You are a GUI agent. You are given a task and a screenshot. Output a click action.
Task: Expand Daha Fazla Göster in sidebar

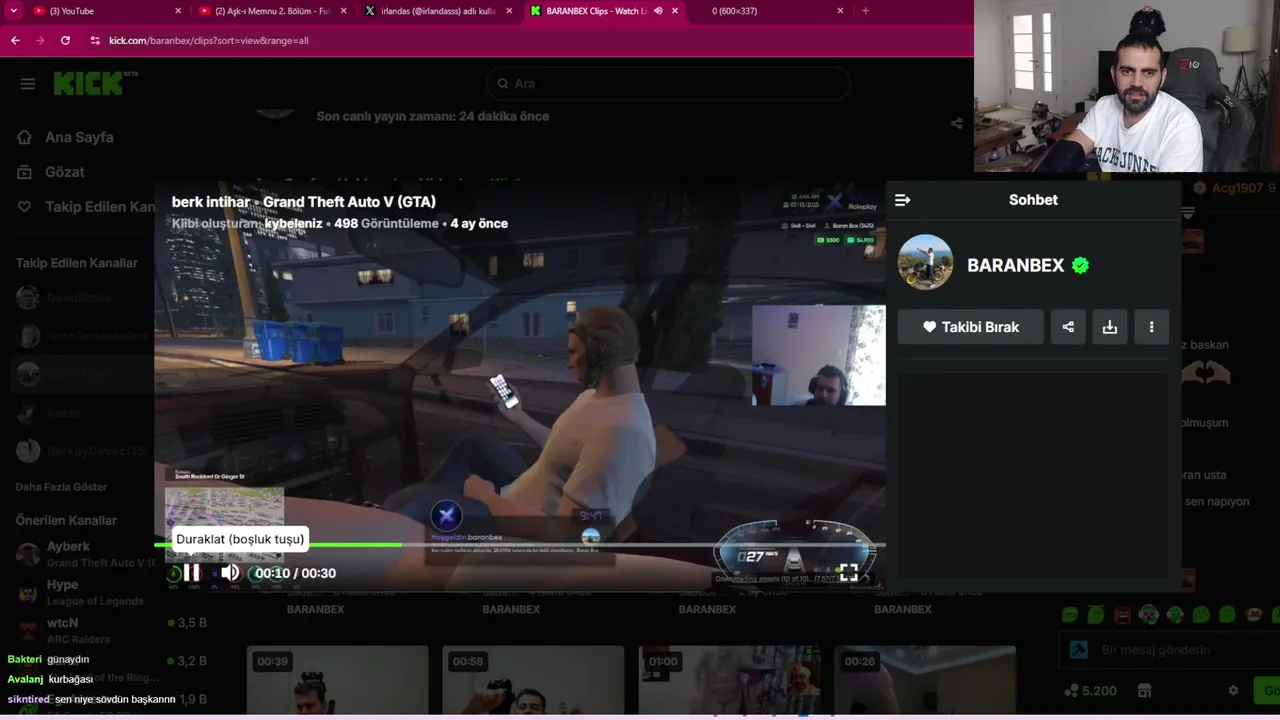(x=61, y=487)
